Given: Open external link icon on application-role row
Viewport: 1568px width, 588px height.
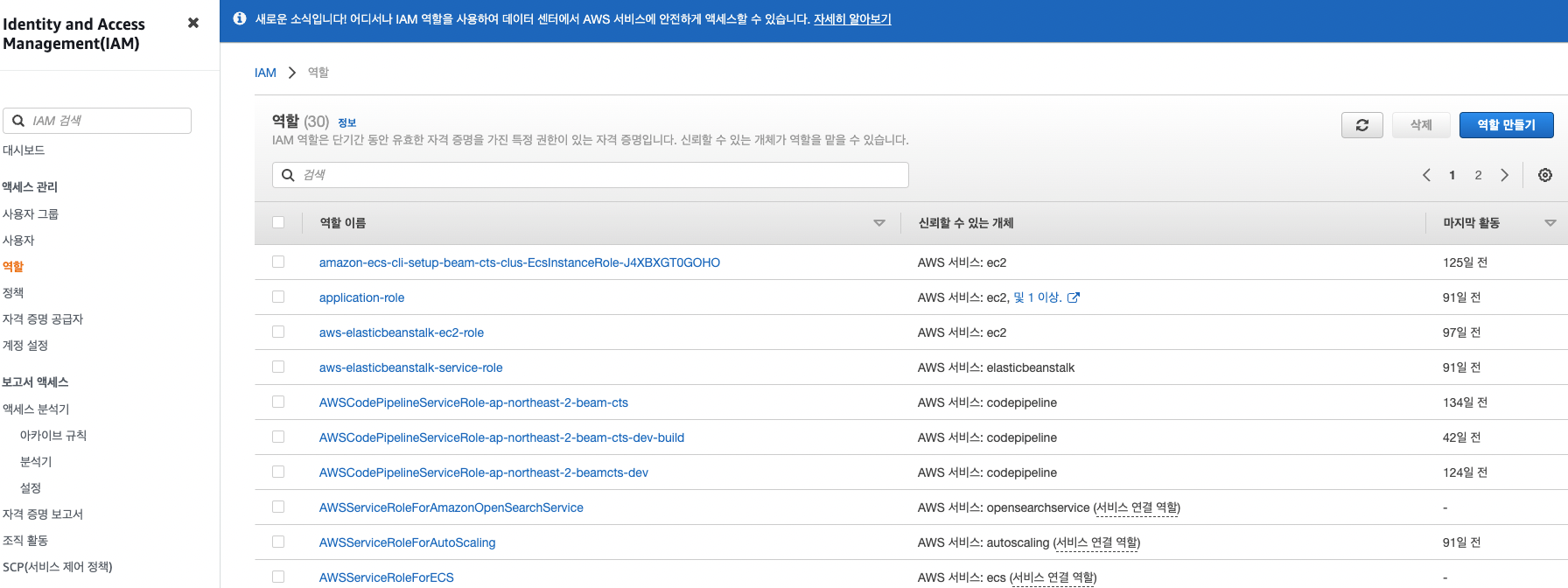Looking at the screenshot, I should pos(1074,297).
